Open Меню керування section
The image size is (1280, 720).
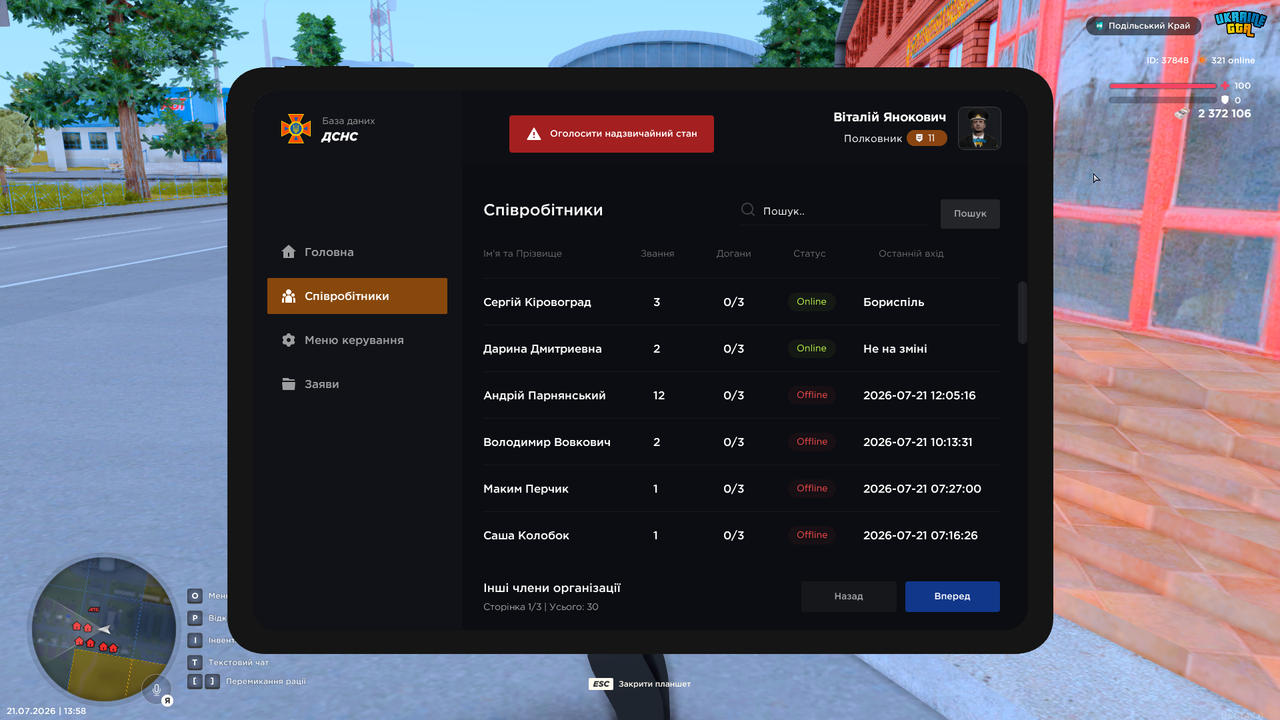coord(357,340)
